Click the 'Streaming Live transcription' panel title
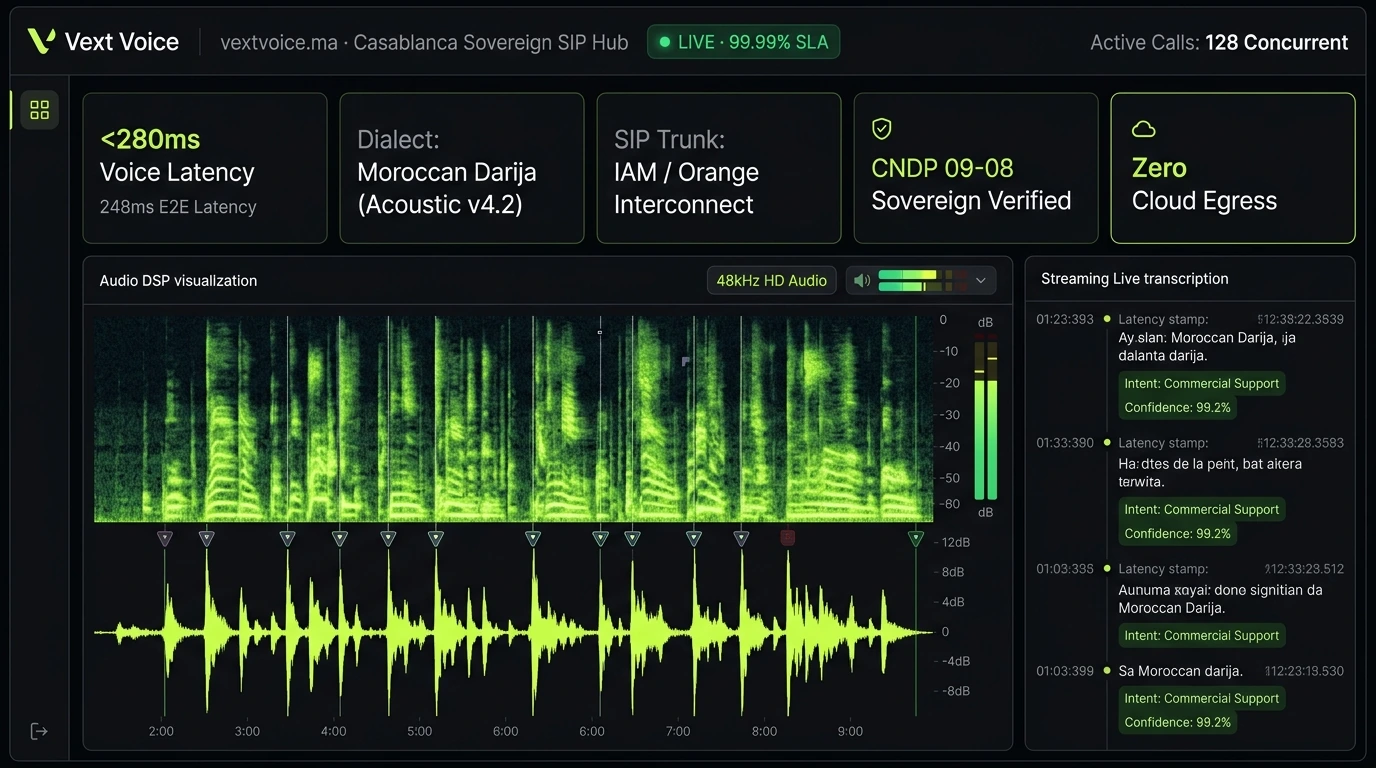This screenshot has height=768, width=1376. tap(1134, 279)
